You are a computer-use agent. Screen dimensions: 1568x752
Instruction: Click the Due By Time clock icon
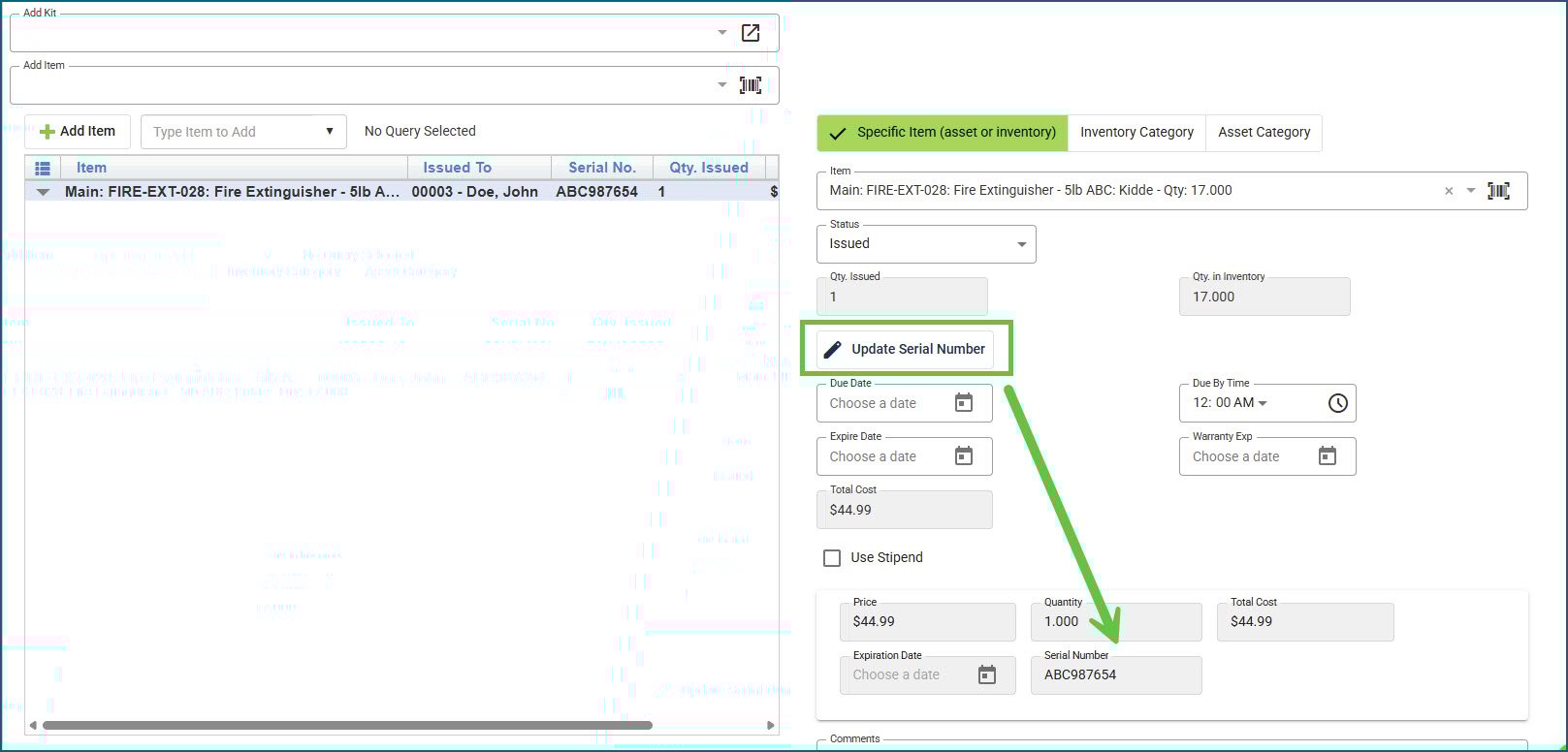click(x=1337, y=403)
